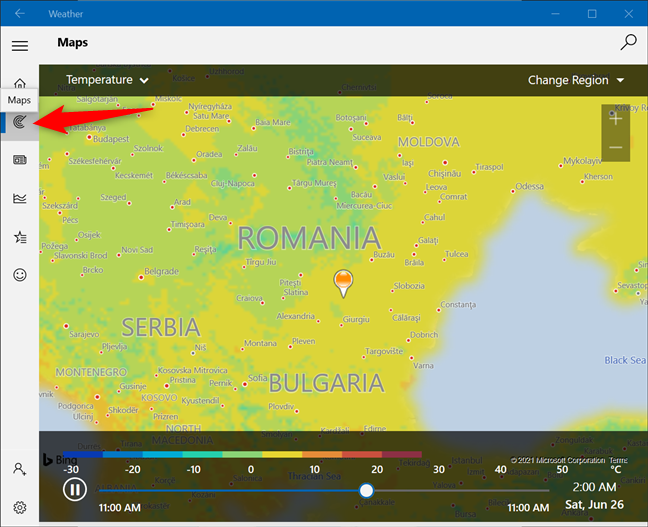Open Historical Weather chart icon
Image resolution: width=648 pixels, height=527 pixels.
coord(20,198)
